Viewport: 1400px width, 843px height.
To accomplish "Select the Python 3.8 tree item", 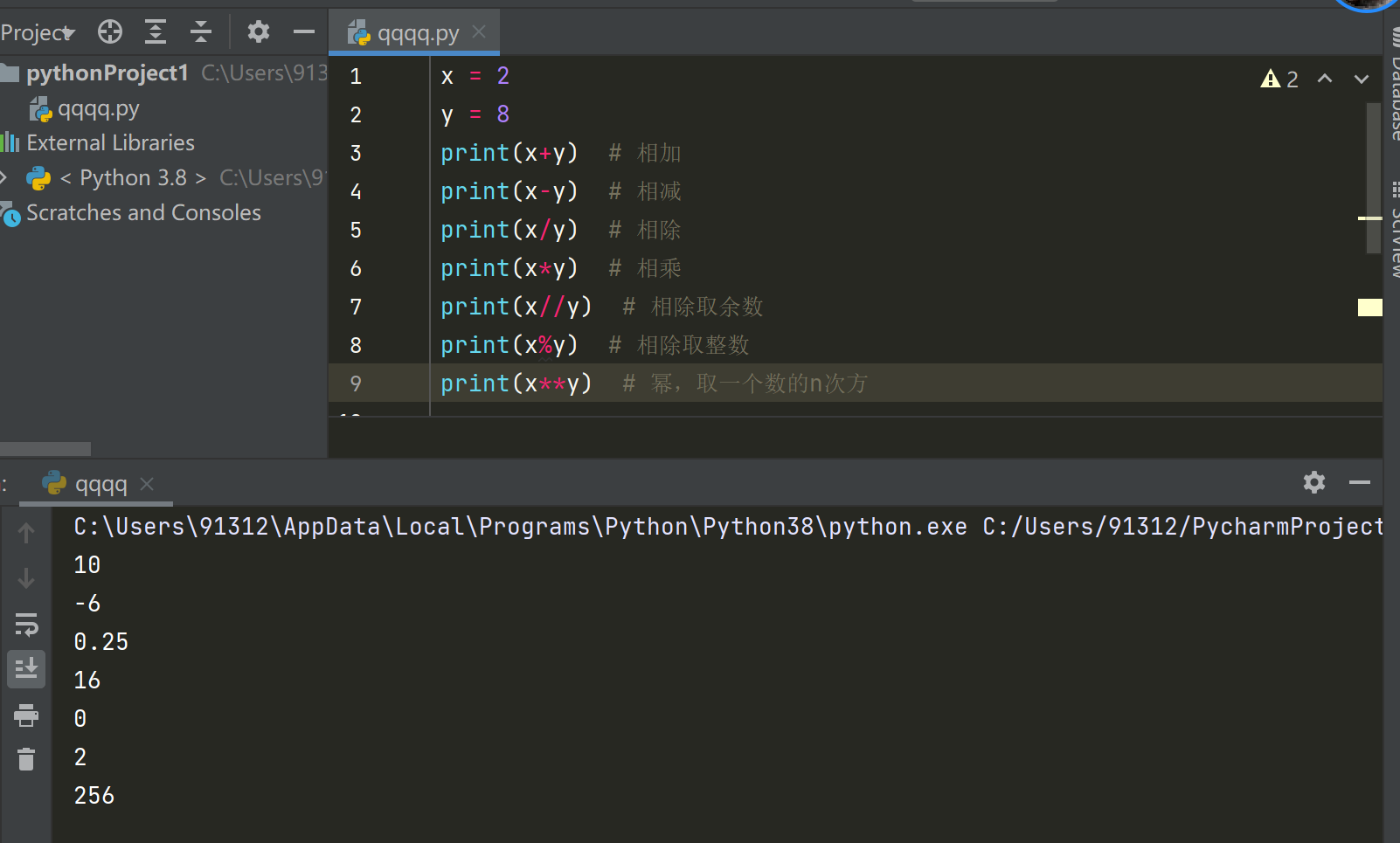I will [133, 178].
